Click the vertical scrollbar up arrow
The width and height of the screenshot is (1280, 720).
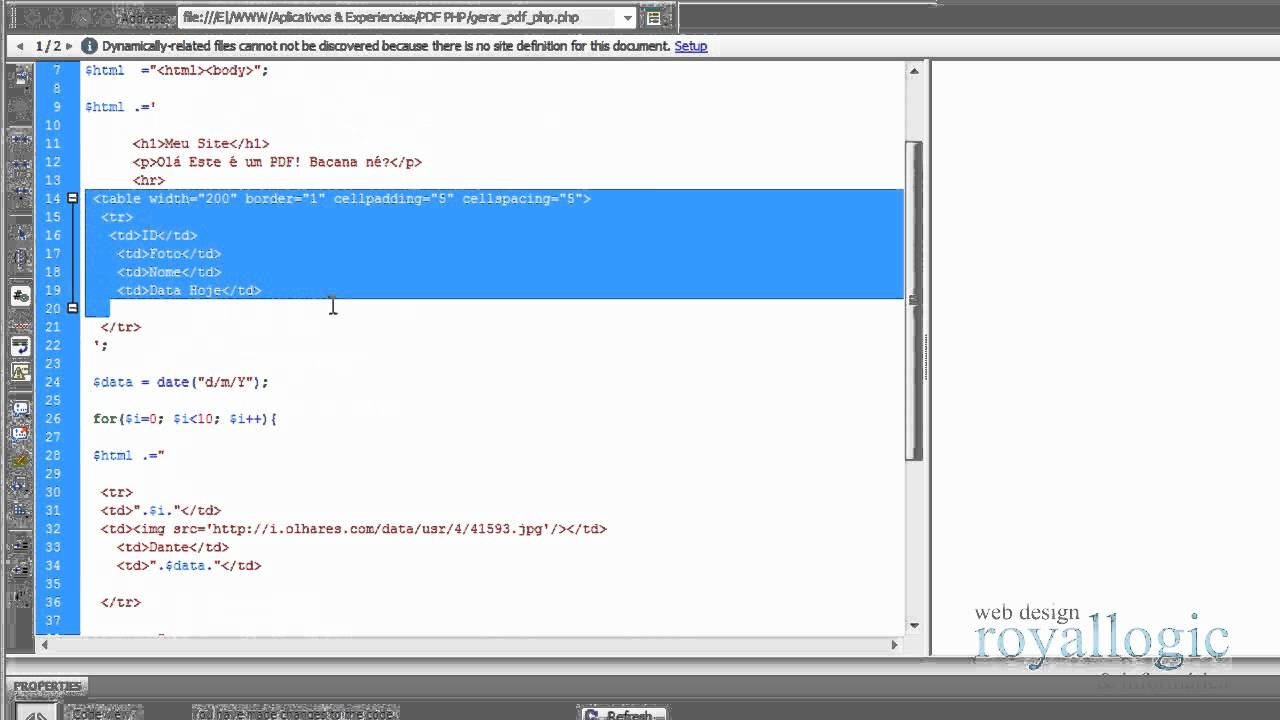click(x=914, y=71)
